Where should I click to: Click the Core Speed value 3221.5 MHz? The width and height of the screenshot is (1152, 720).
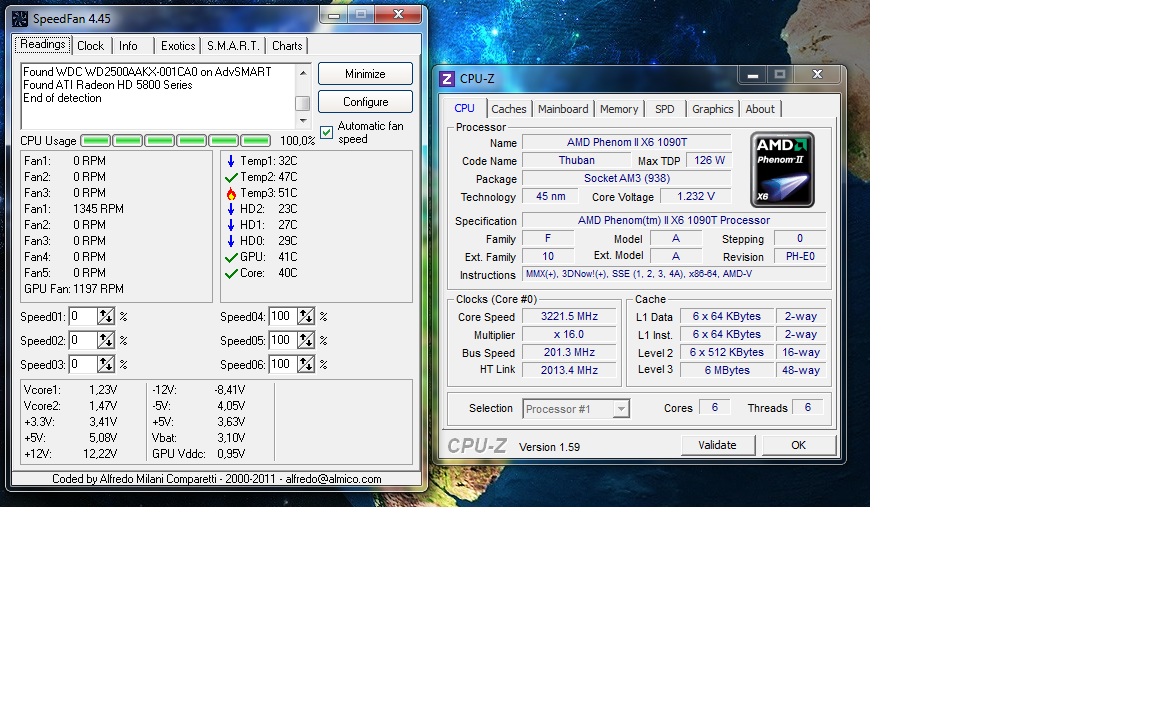tap(569, 317)
